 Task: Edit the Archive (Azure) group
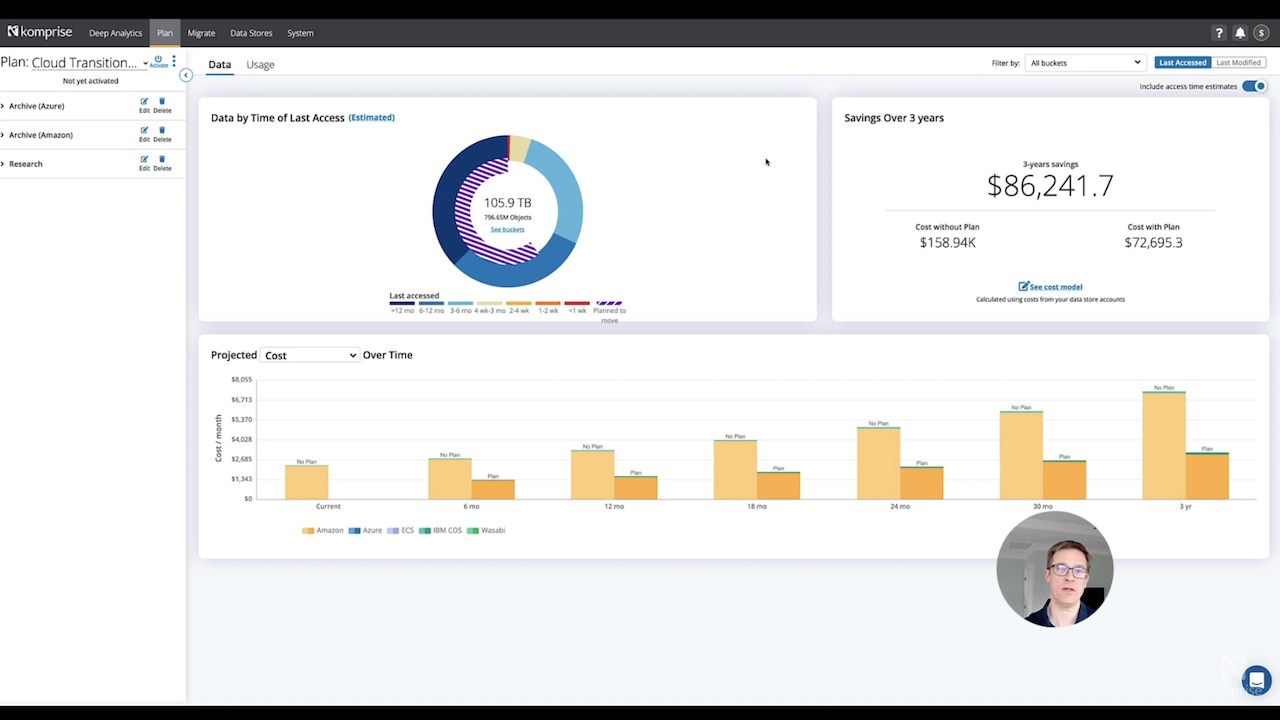point(144,105)
